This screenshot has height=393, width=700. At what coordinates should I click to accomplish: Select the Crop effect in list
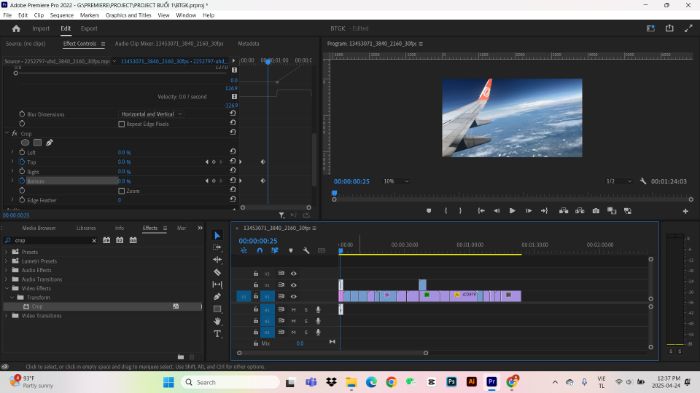click(103, 306)
